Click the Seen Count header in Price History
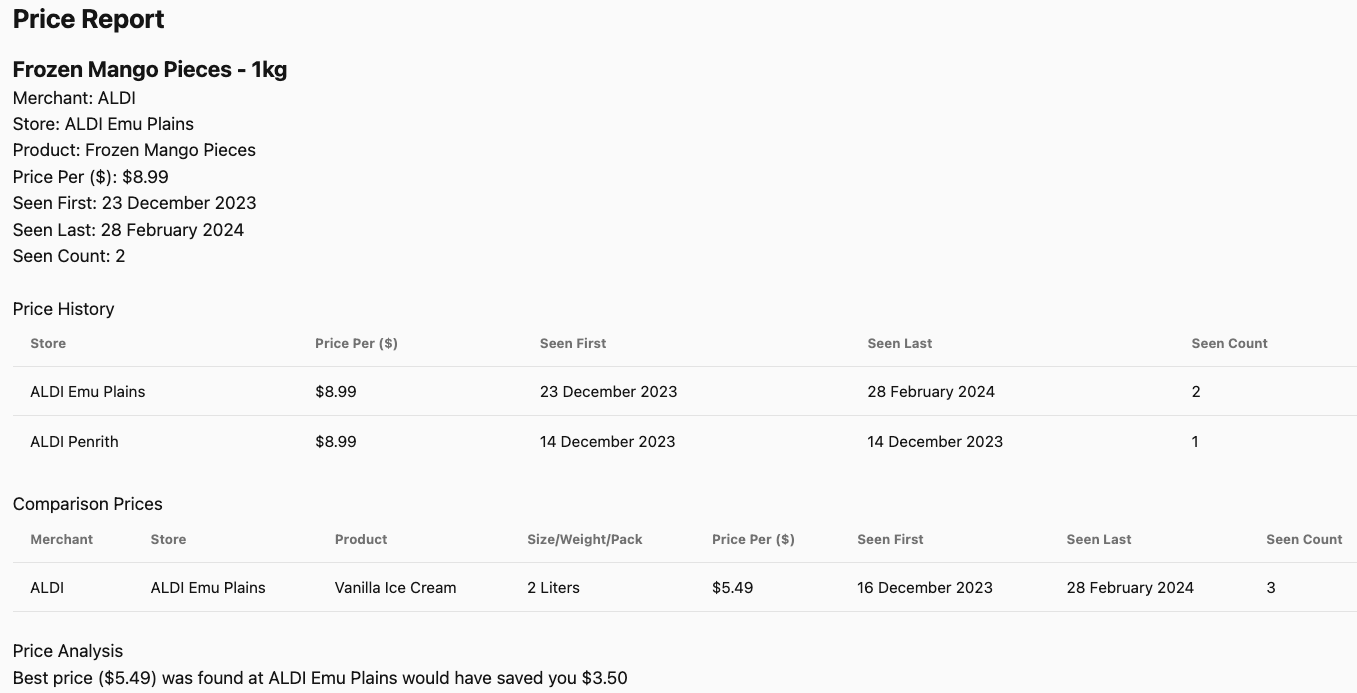1357x693 pixels. (1229, 343)
